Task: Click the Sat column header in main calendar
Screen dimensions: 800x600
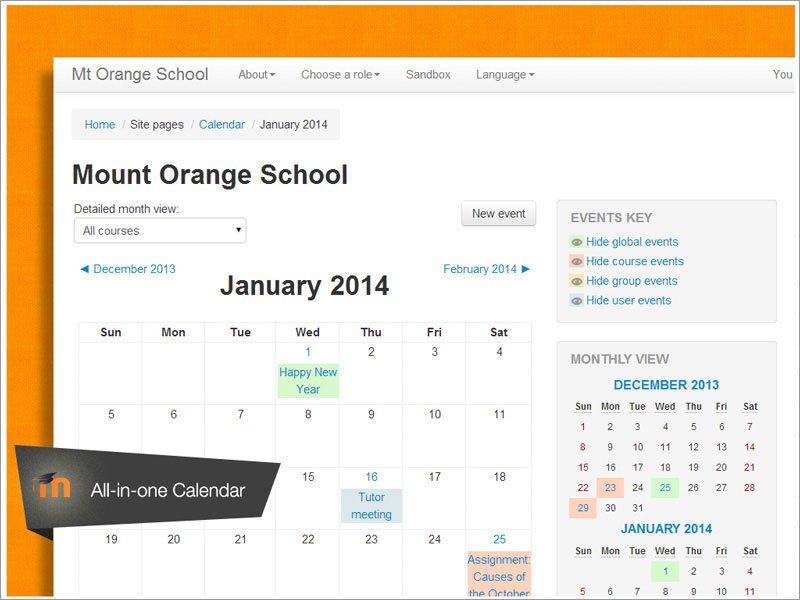Action: pos(499,333)
